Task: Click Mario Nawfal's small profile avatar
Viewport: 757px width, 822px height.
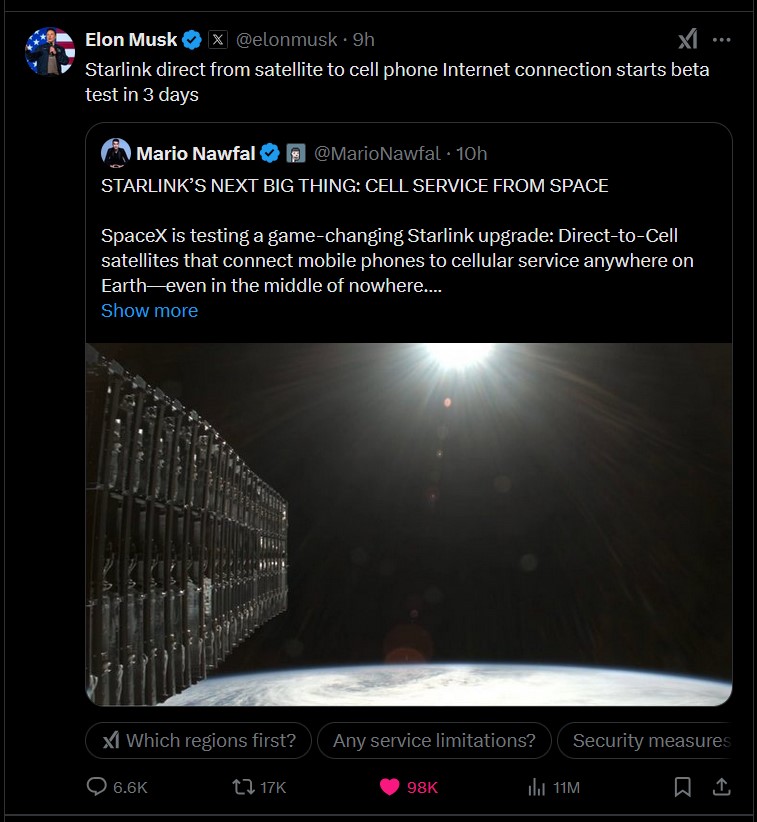Action: coord(117,153)
